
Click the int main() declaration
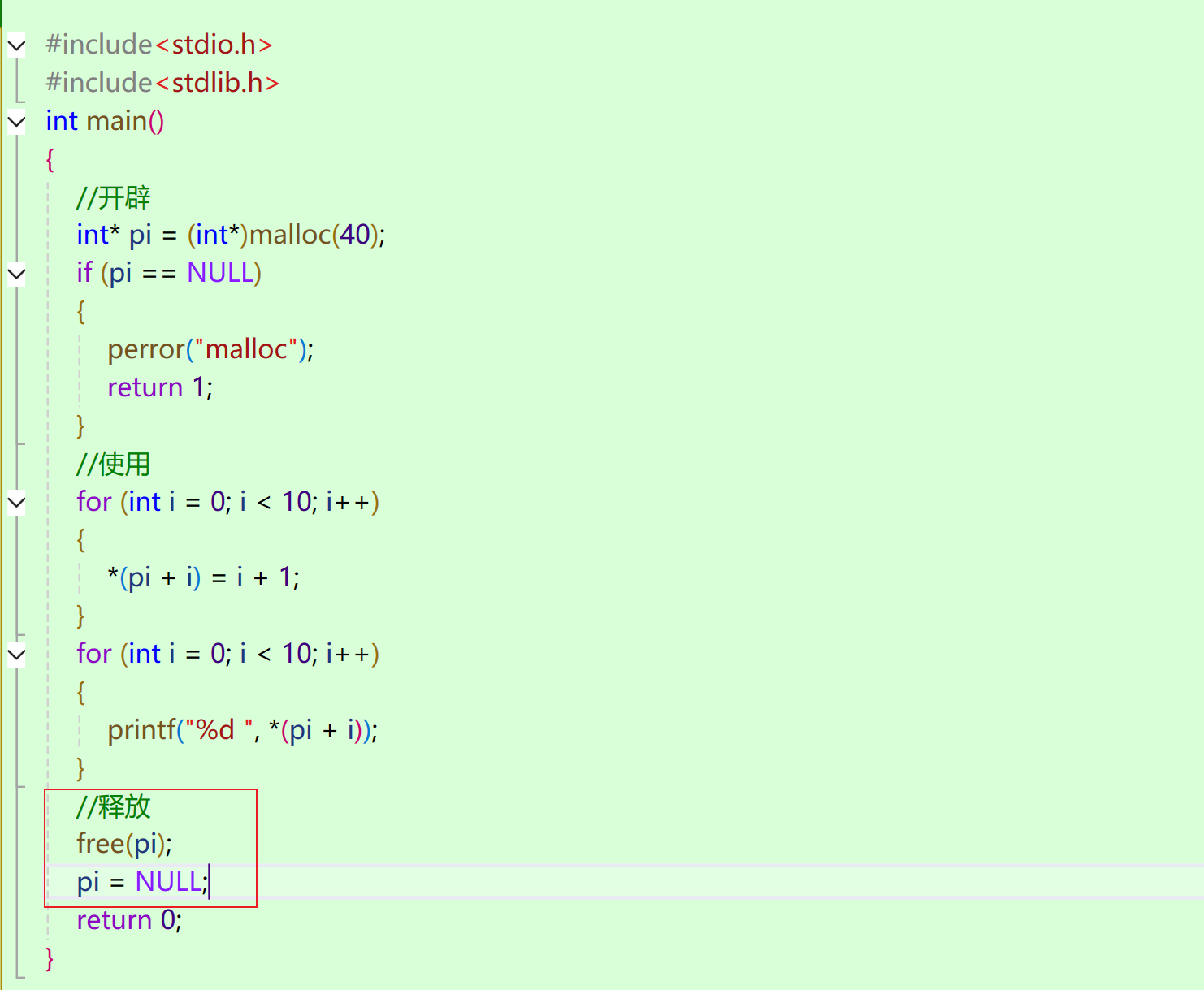click(105, 121)
